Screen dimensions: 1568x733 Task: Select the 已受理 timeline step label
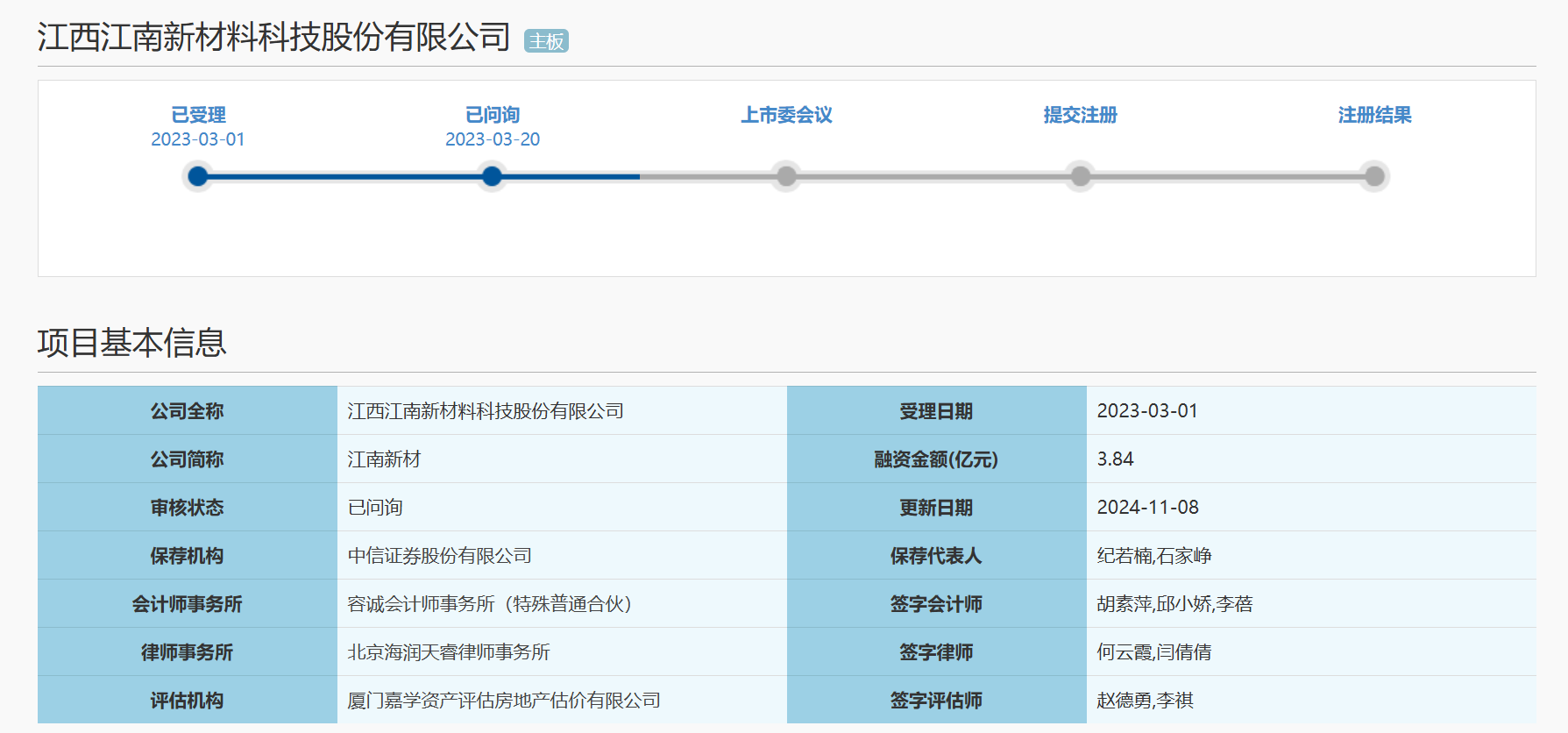tap(198, 115)
